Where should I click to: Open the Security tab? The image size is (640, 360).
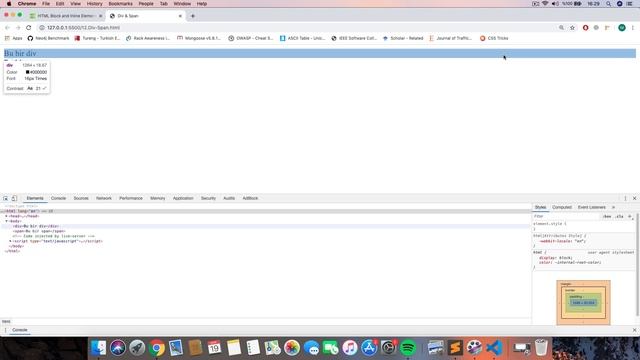[x=208, y=198]
